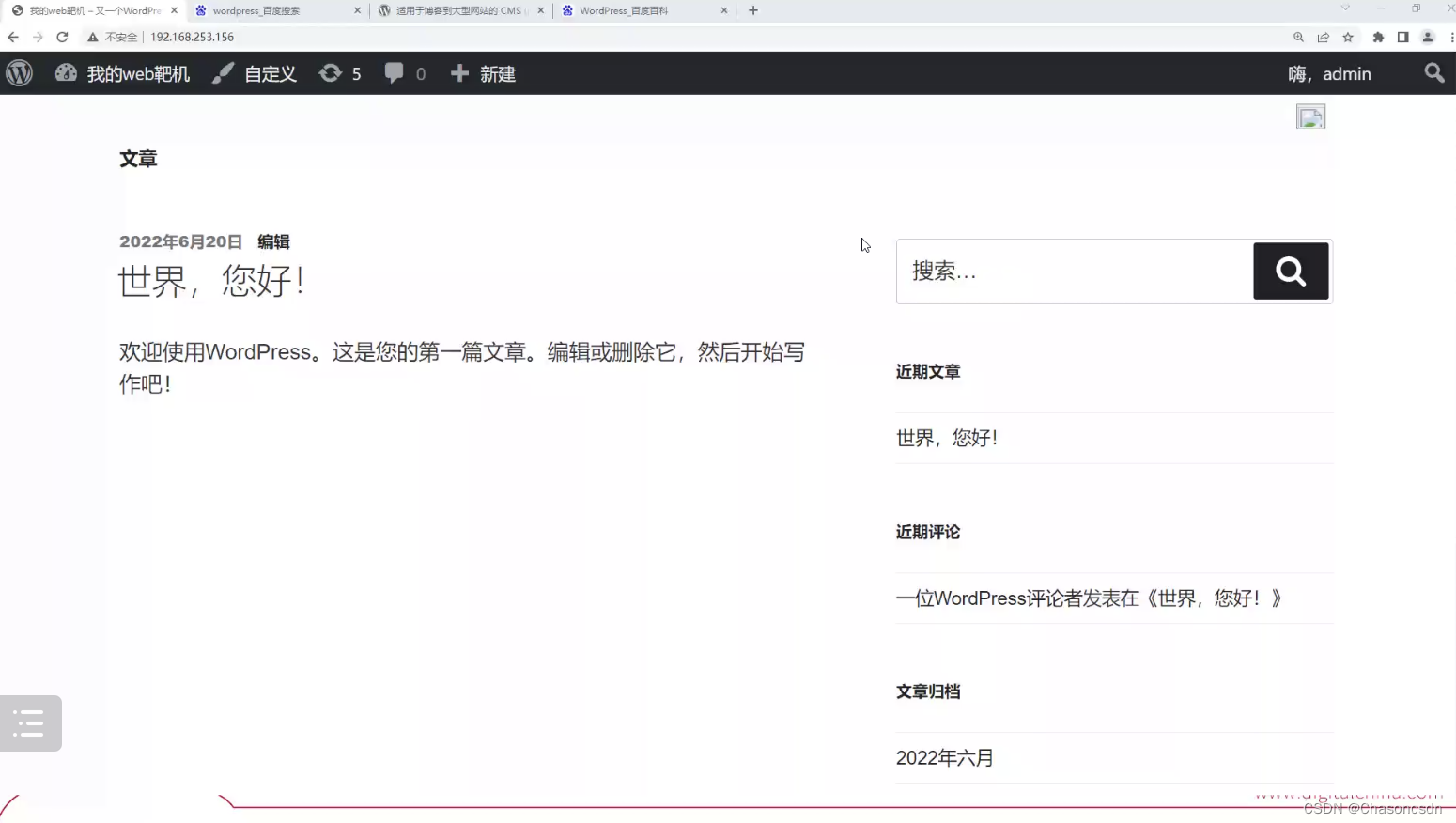1456x823 pixels.
Task: Open the 2022年六月 archive link
Action: 945,758
